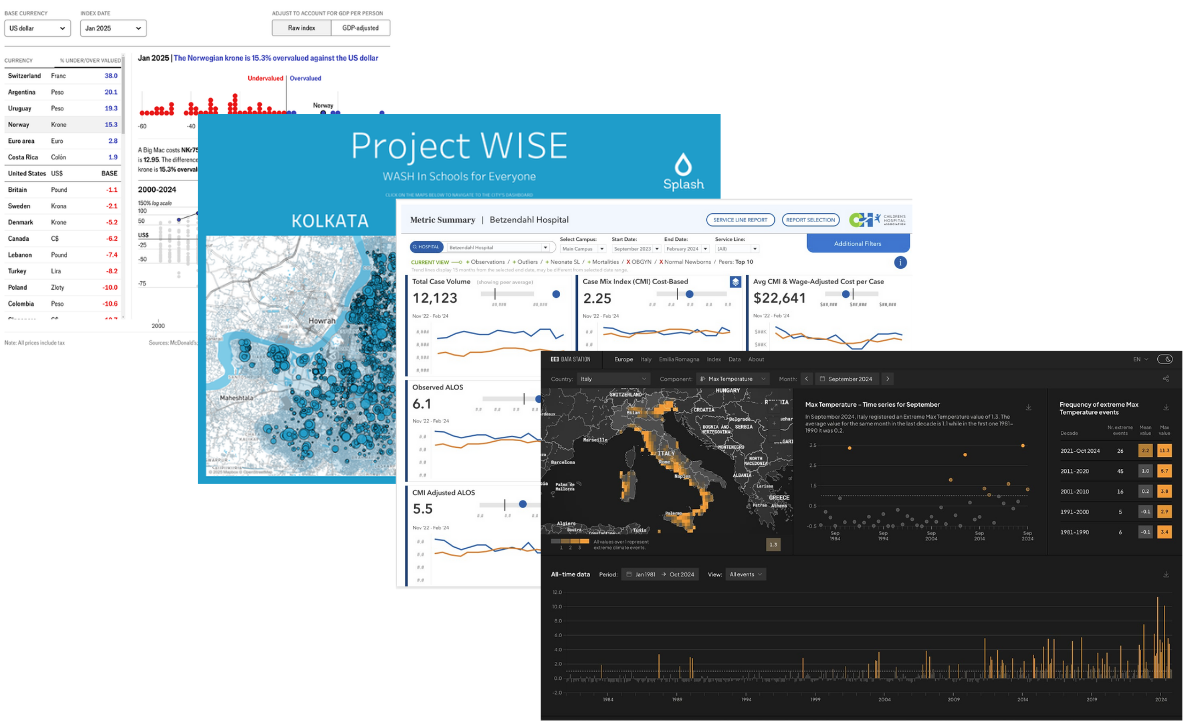
Task: Click the 2021-Oct 2024 decade row
Action: pyautogui.click(x=1115, y=450)
